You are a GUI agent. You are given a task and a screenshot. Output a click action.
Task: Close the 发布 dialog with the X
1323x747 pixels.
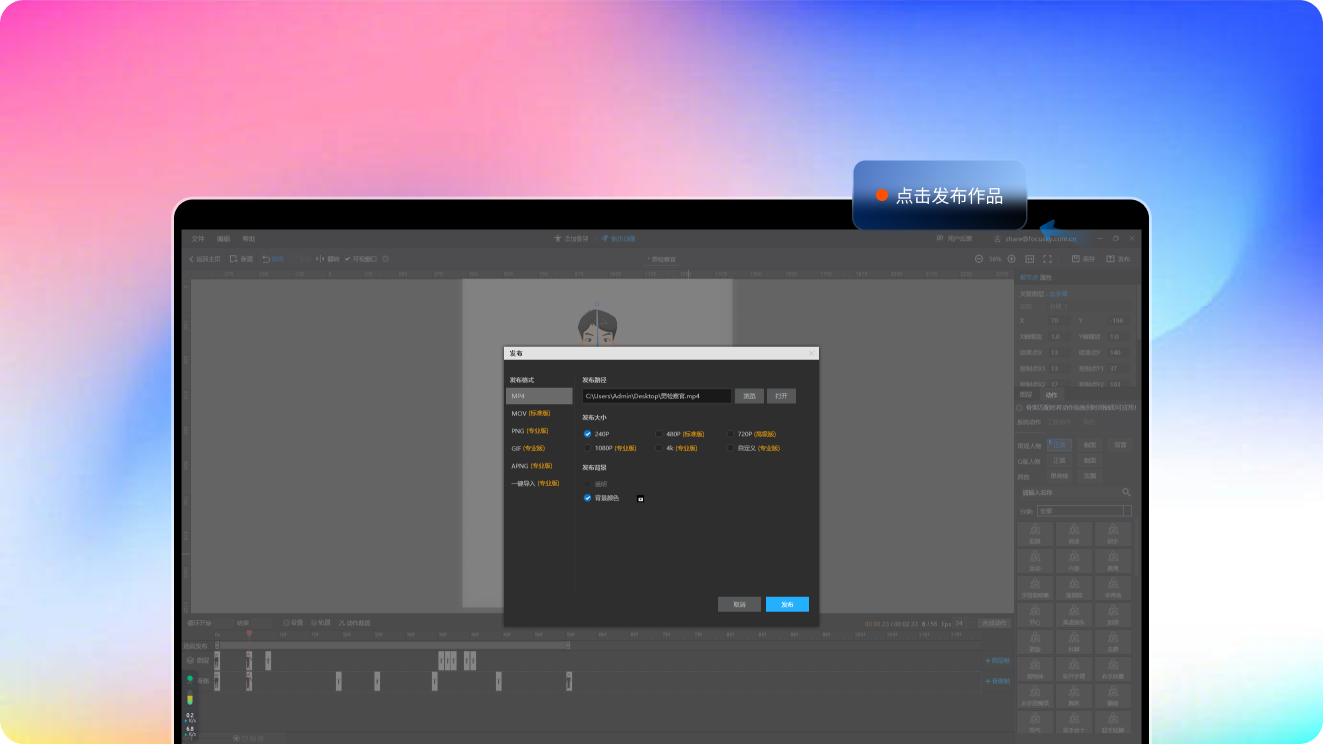click(811, 353)
